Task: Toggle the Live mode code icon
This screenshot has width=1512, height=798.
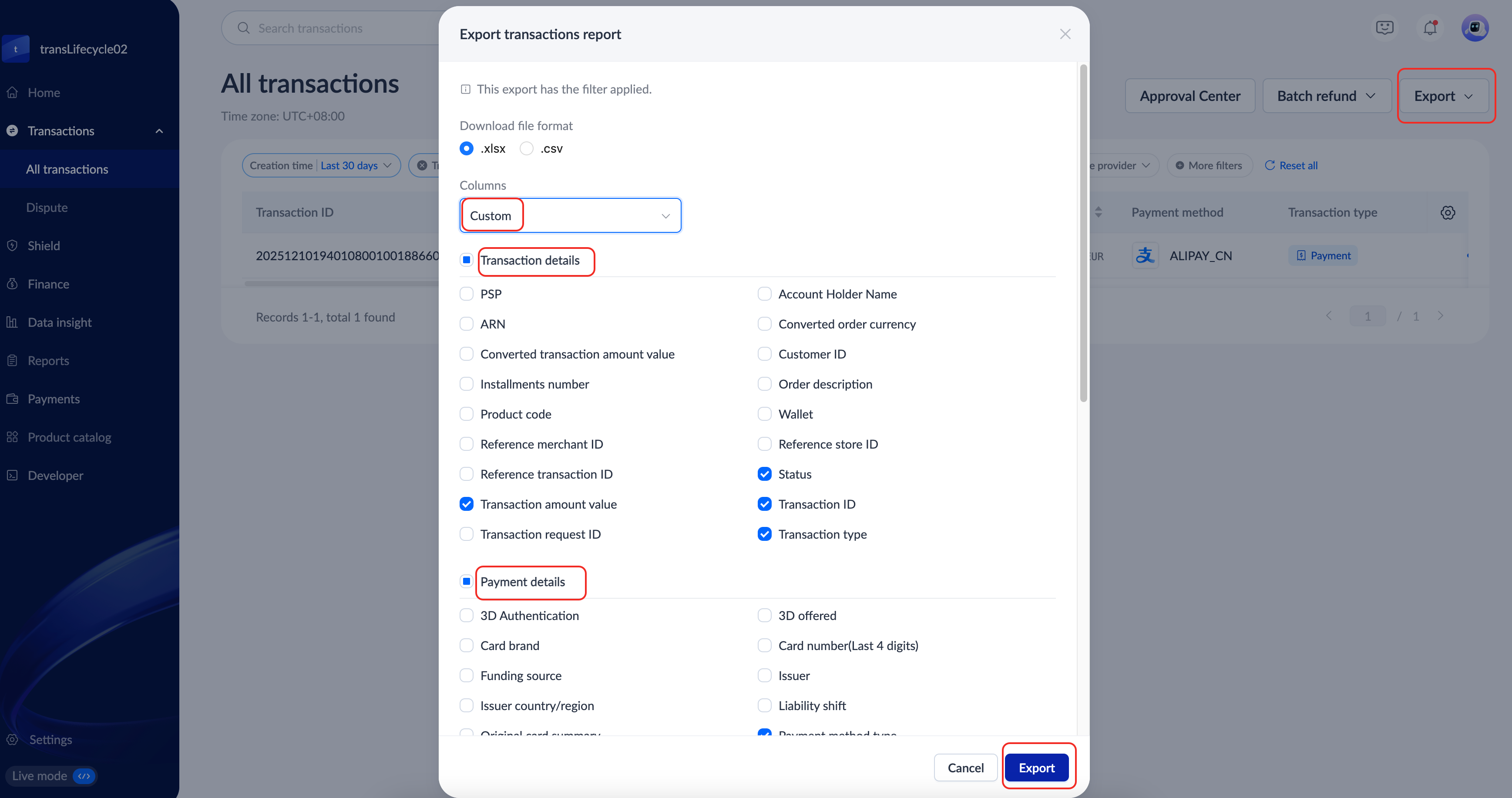Action: 84,776
